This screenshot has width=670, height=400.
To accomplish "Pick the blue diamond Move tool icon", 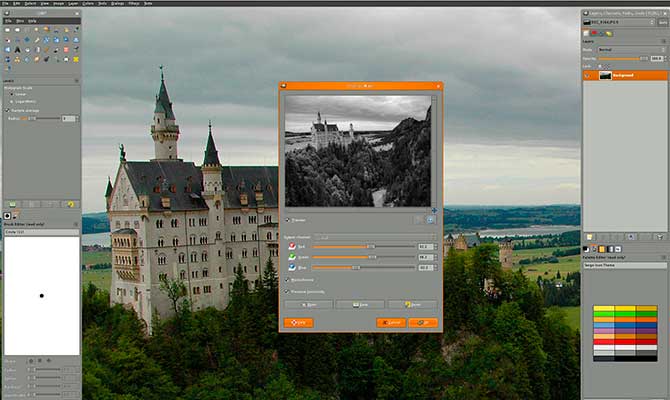I will (27, 40).
